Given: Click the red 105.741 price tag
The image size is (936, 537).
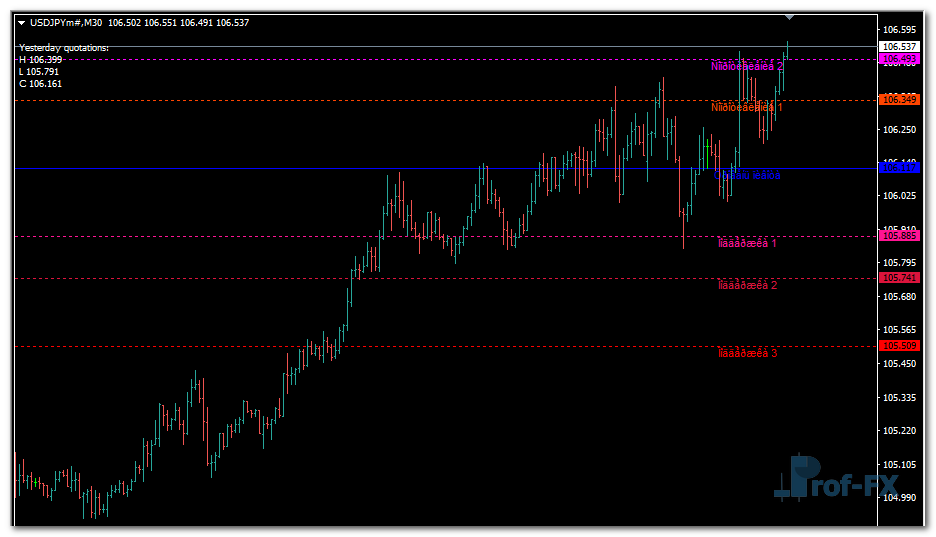Looking at the screenshot, I should pyautogui.click(x=899, y=278).
